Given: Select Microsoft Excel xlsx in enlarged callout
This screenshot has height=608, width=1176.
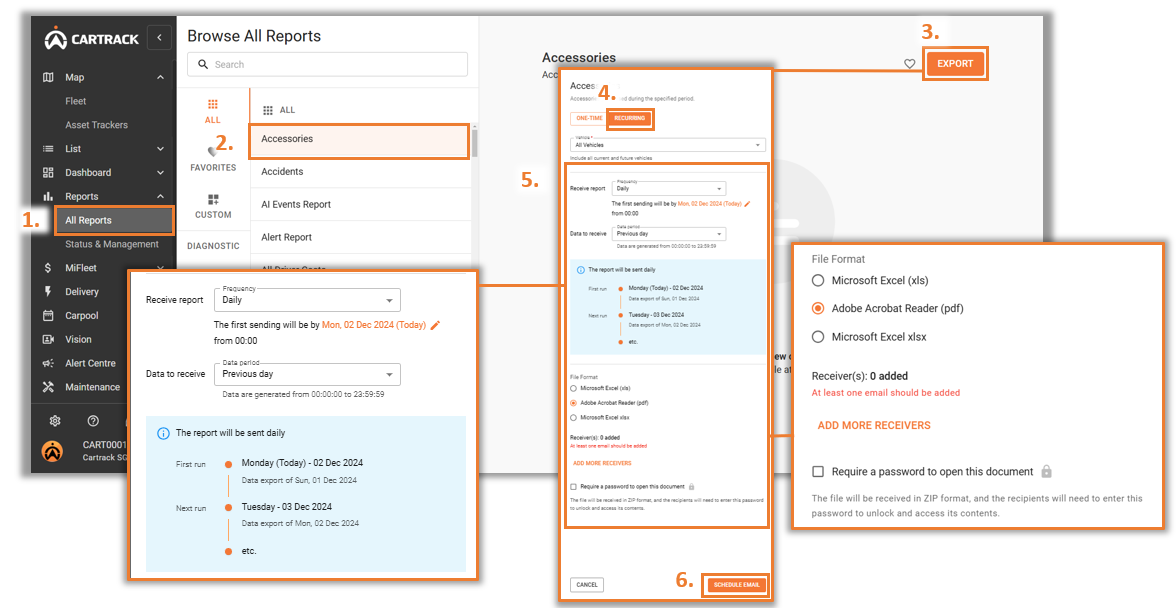Looking at the screenshot, I should (818, 337).
